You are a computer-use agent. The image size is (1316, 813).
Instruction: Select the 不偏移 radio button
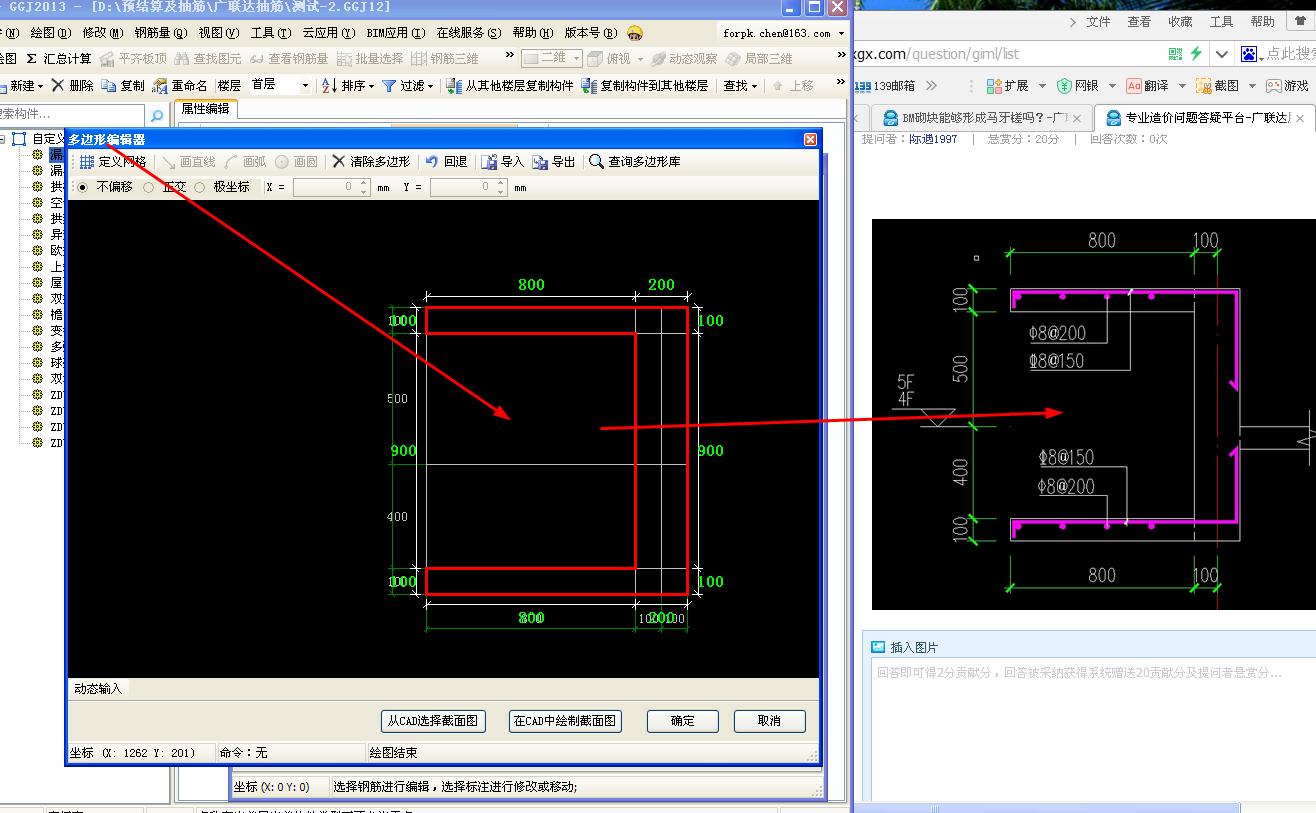(82, 187)
